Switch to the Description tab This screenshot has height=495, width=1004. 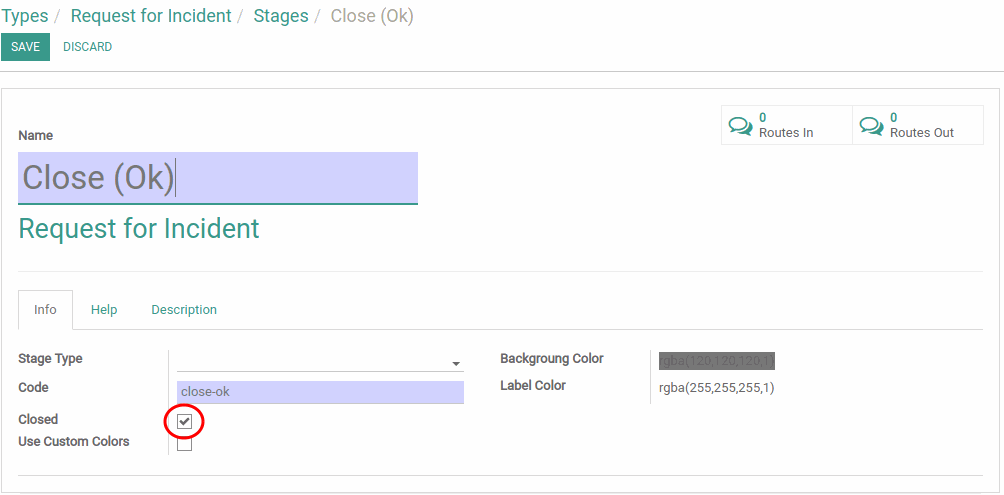pyautogui.click(x=184, y=310)
